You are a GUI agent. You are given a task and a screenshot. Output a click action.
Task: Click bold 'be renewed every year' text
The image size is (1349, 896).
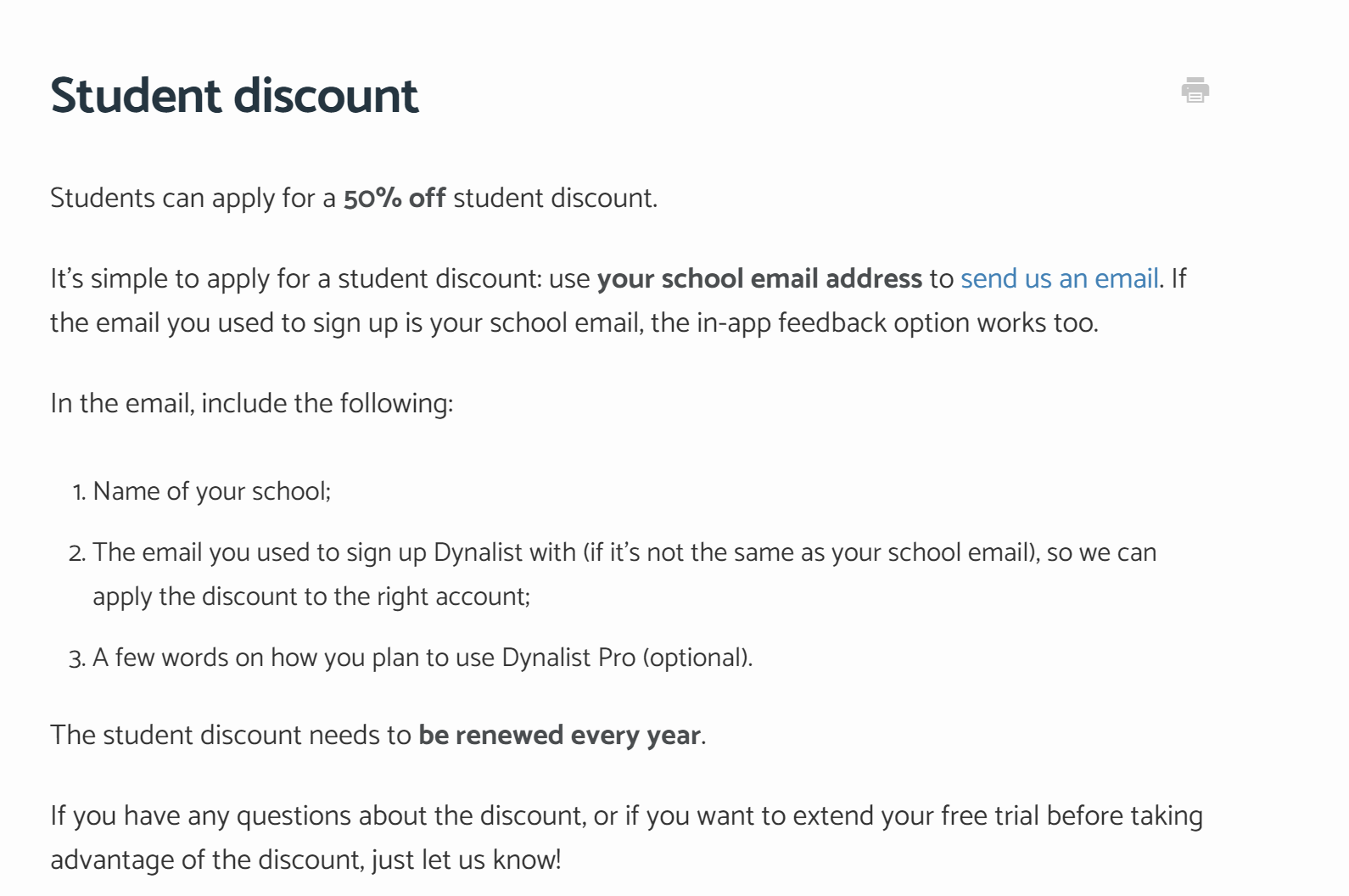pyautogui.click(x=560, y=735)
